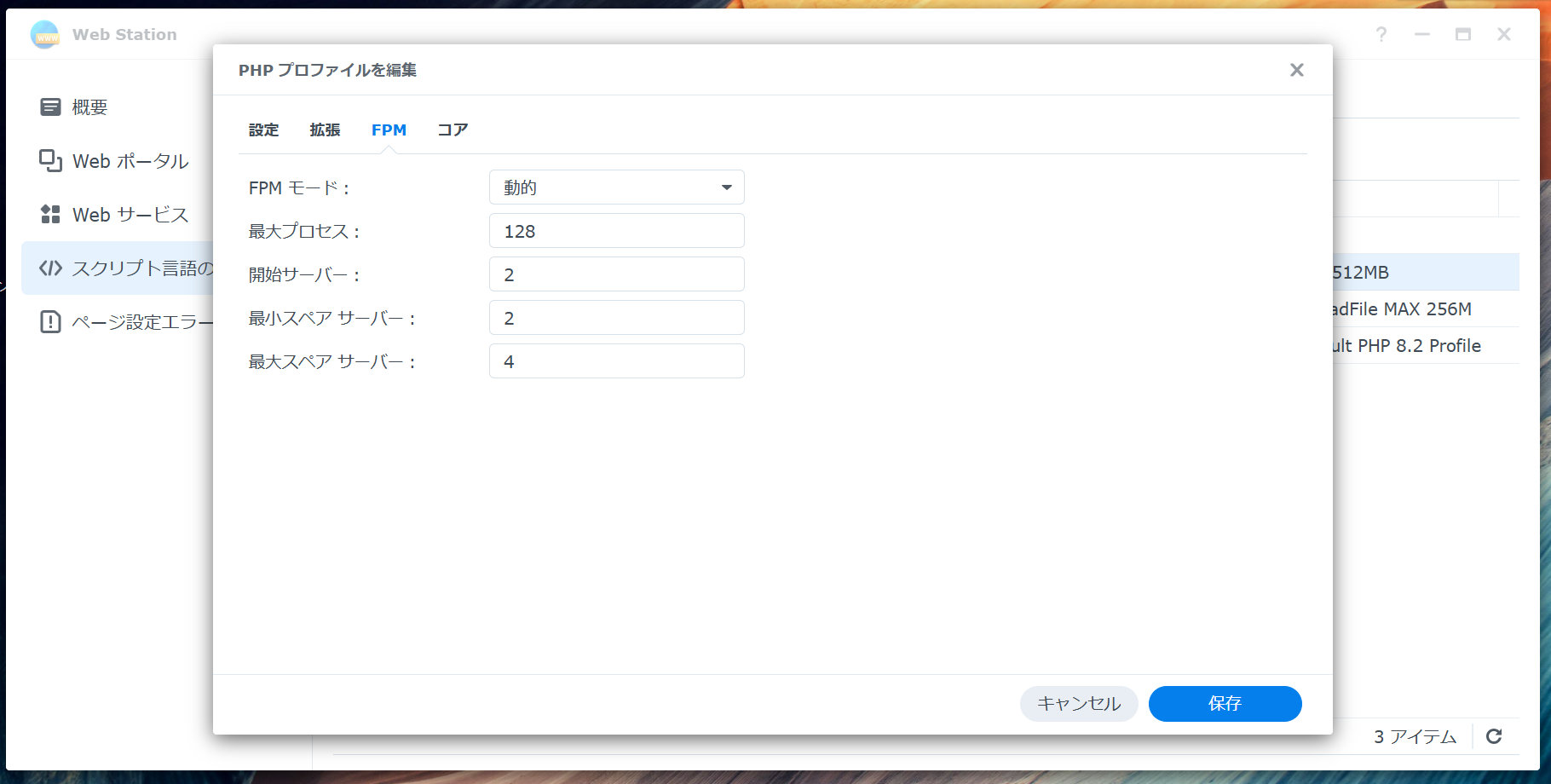
Task: Focus the 最大スペア サーバー field showing 4
Action: [x=616, y=361]
